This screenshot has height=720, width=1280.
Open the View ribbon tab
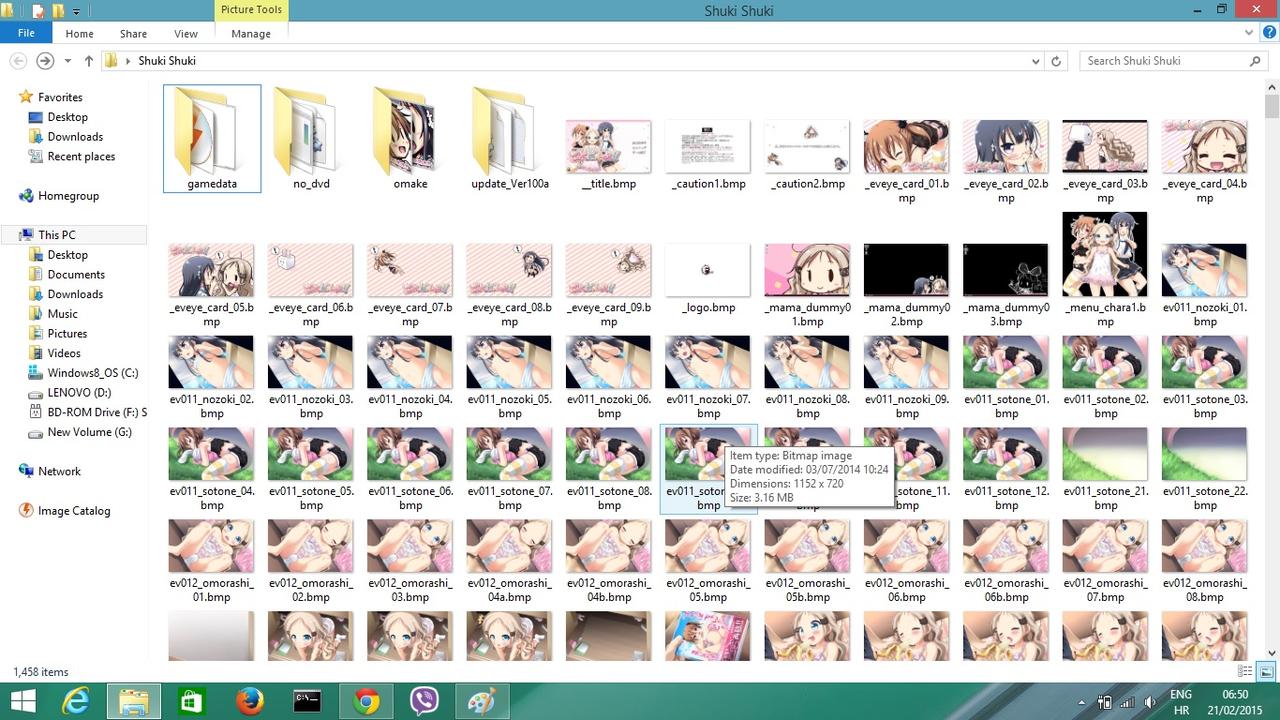tap(186, 33)
